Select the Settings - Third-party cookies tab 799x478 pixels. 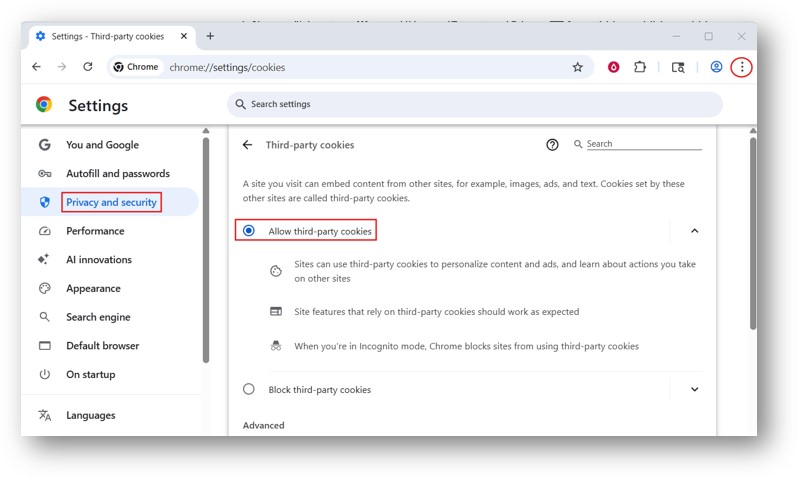(111, 36)
